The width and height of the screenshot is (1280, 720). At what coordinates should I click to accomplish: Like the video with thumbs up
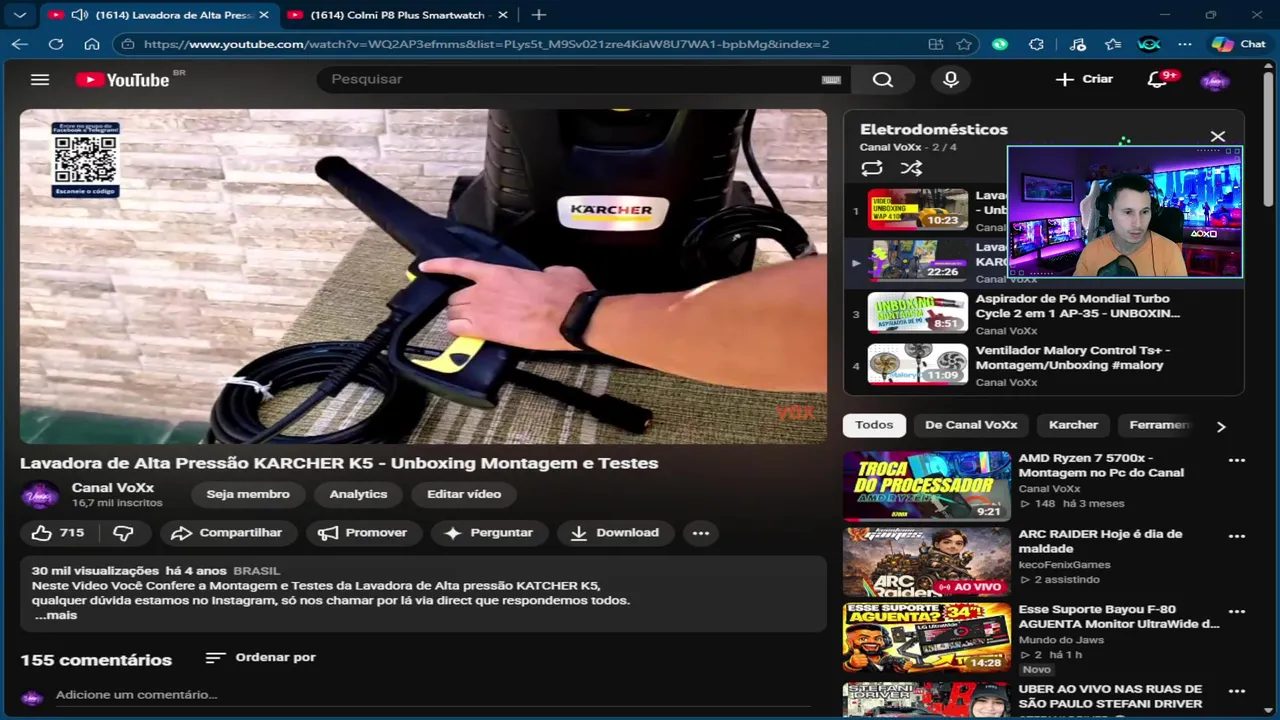tap(59, 533)
